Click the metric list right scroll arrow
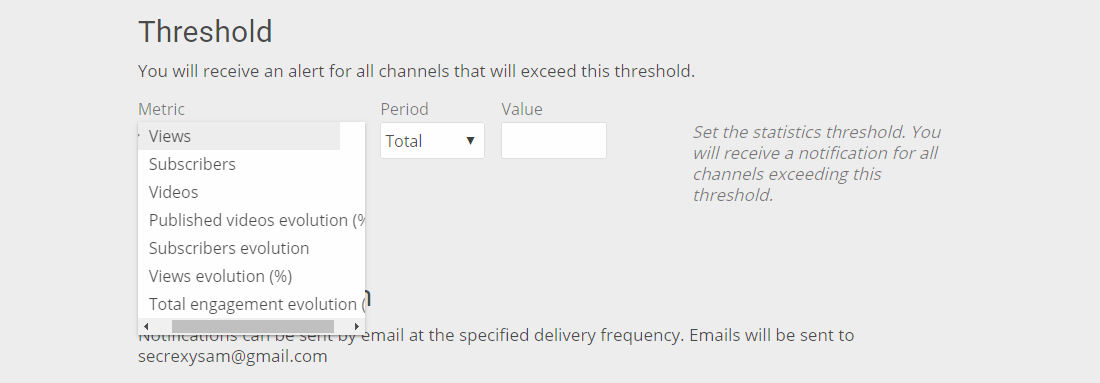1100x383 pixels. coord(356,326)
